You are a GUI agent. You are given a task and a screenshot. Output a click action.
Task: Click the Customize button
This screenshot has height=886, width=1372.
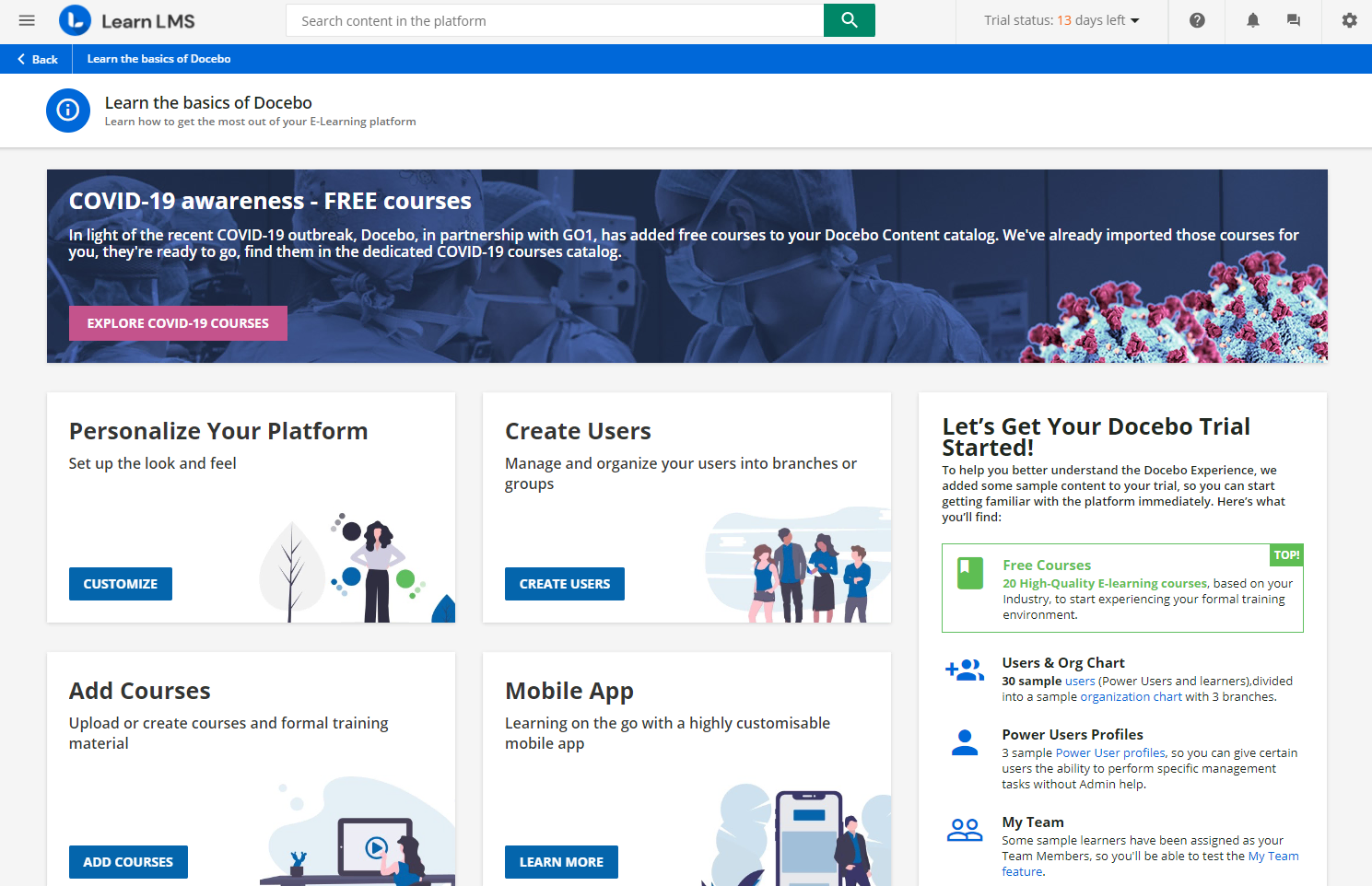point(121,584)
